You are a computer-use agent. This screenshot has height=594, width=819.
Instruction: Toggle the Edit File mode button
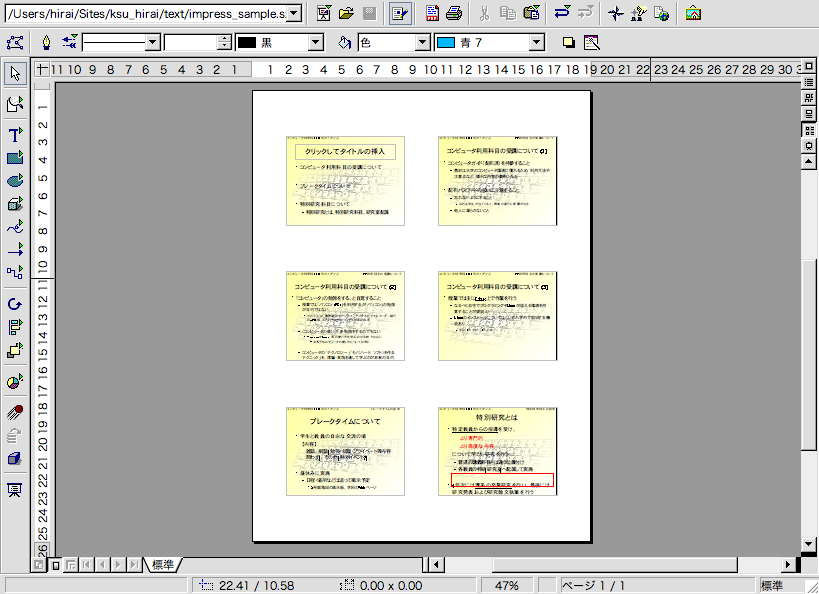click(x=400, y=14)
